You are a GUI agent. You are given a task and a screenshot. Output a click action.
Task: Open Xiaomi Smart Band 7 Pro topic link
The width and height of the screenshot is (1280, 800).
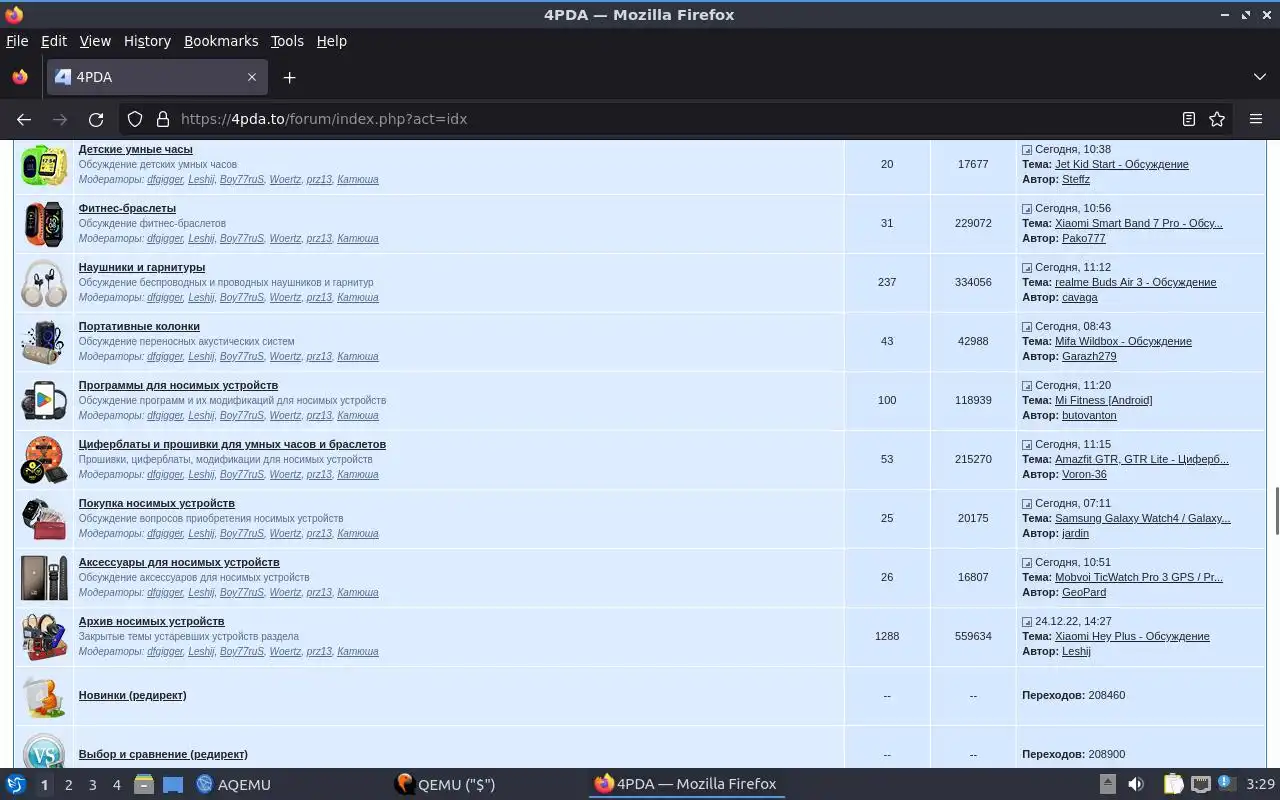point(1139,223)
